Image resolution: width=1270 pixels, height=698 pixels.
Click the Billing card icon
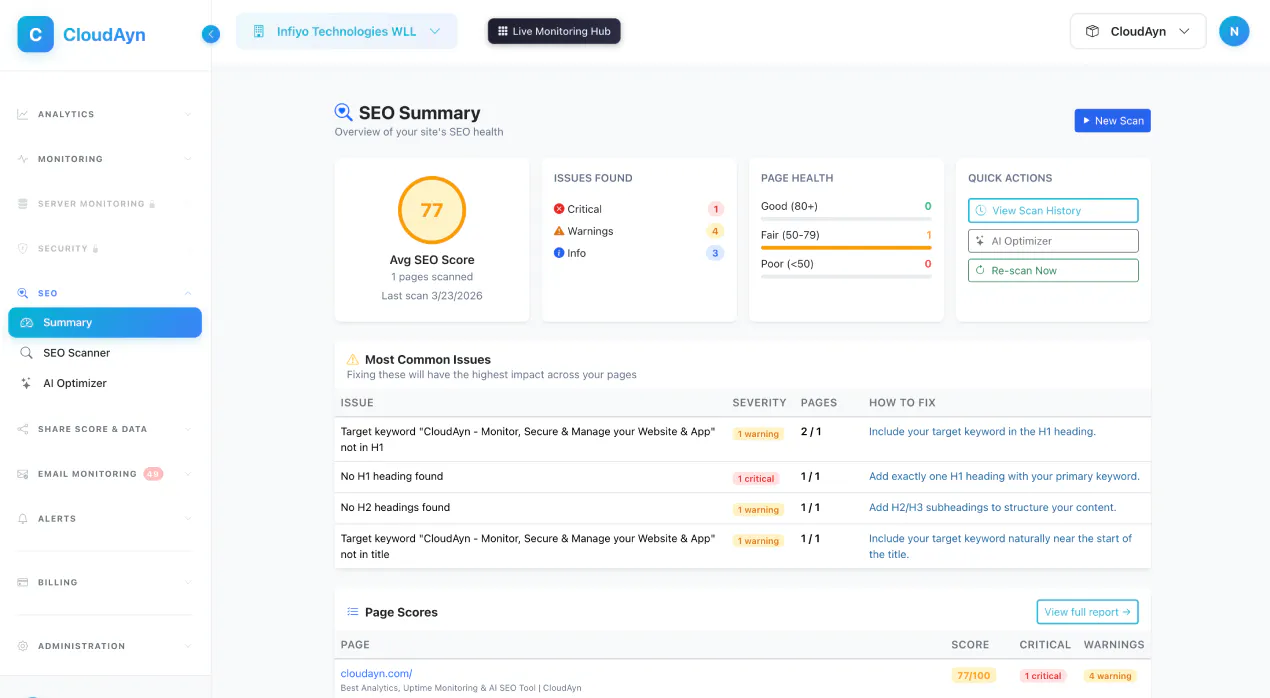(x=23, y=582)
